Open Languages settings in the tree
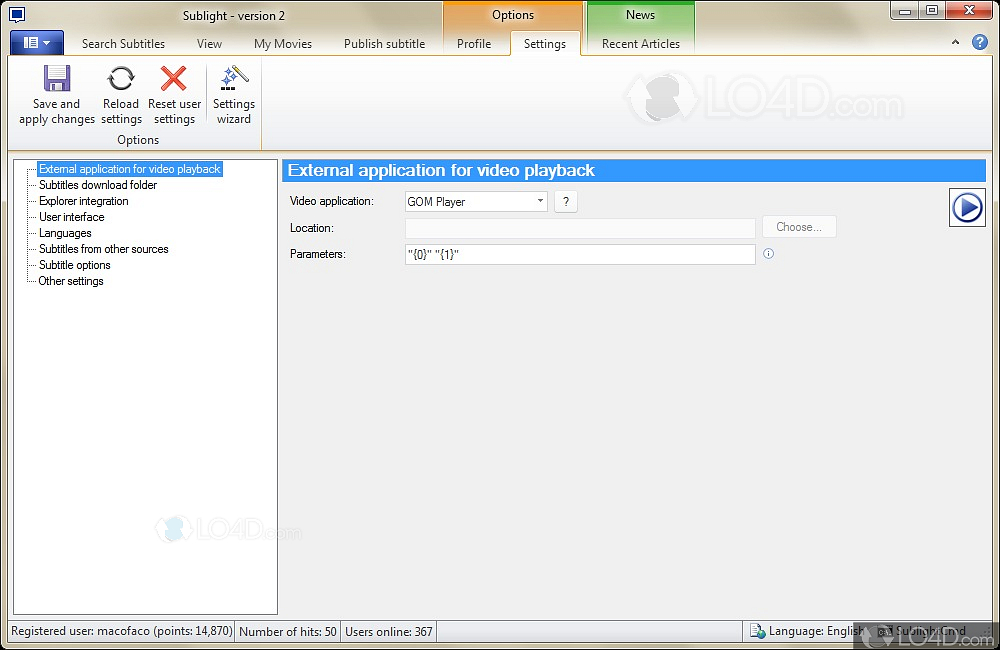The height and width of the screenshot is (650, 1000). (x=65, y=233)
